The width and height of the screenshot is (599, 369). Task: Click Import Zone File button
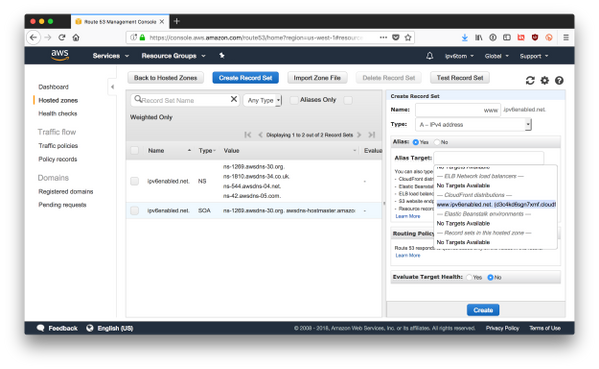317,78
